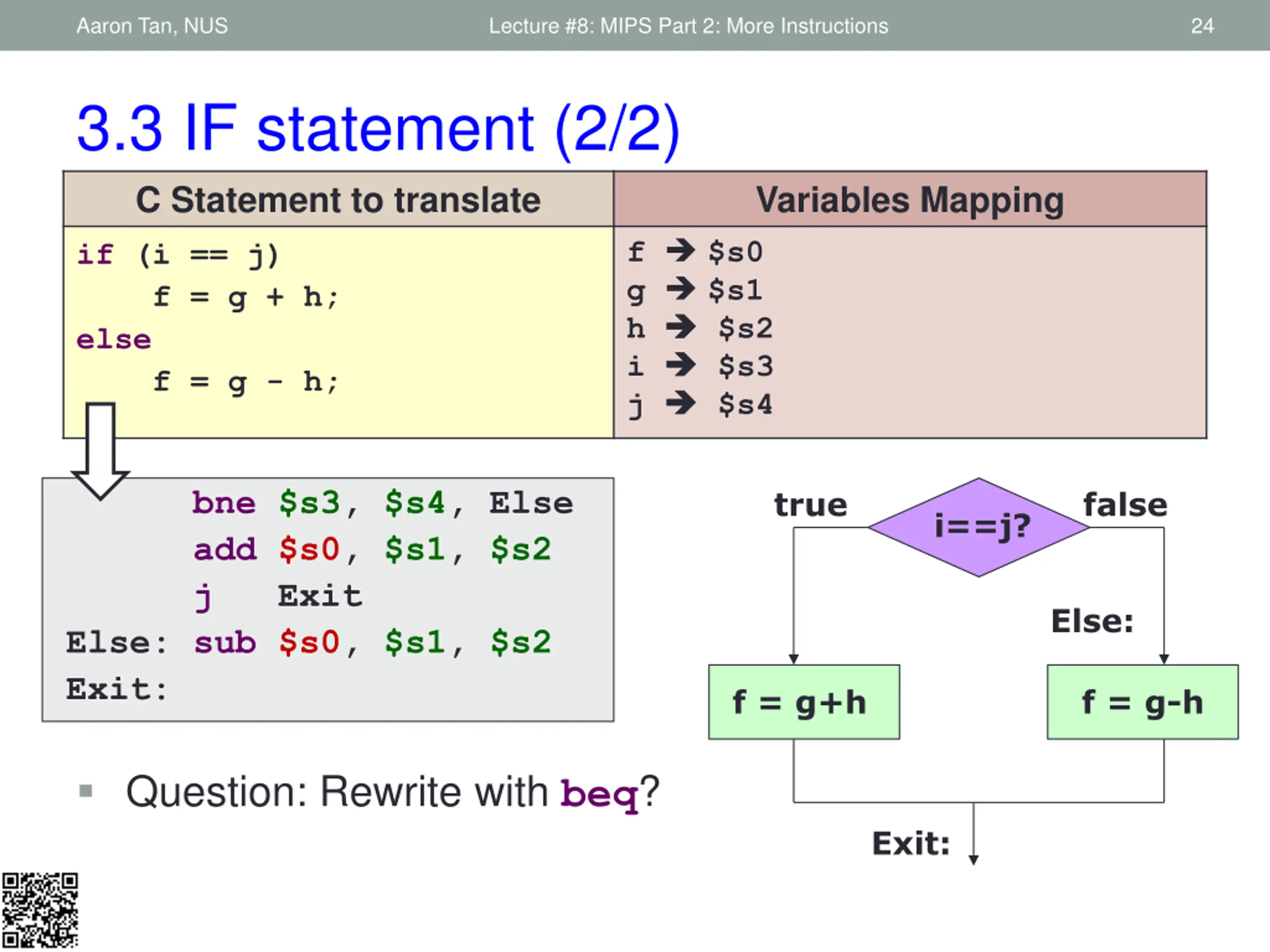Click the square bullet before Question
This screenshot has width=1270, height=952.
tap(85, 791)
